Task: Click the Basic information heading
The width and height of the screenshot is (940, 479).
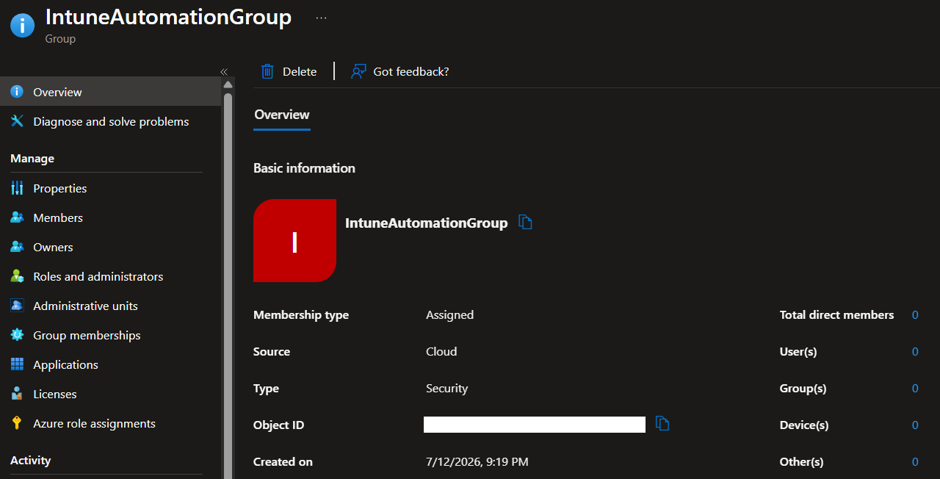Action: point(304,168)
